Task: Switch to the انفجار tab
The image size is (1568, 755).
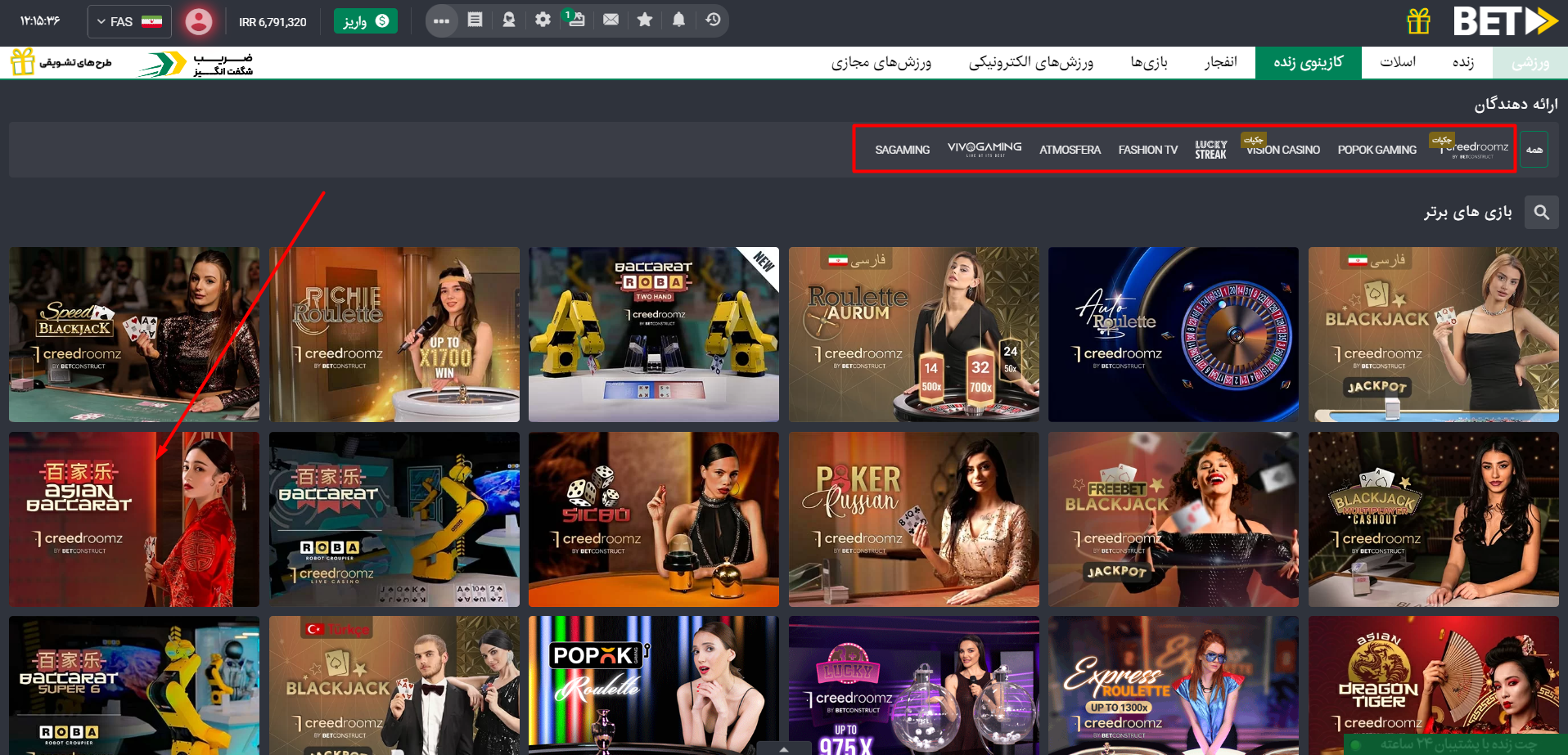Action: [x=1220, y=62]
